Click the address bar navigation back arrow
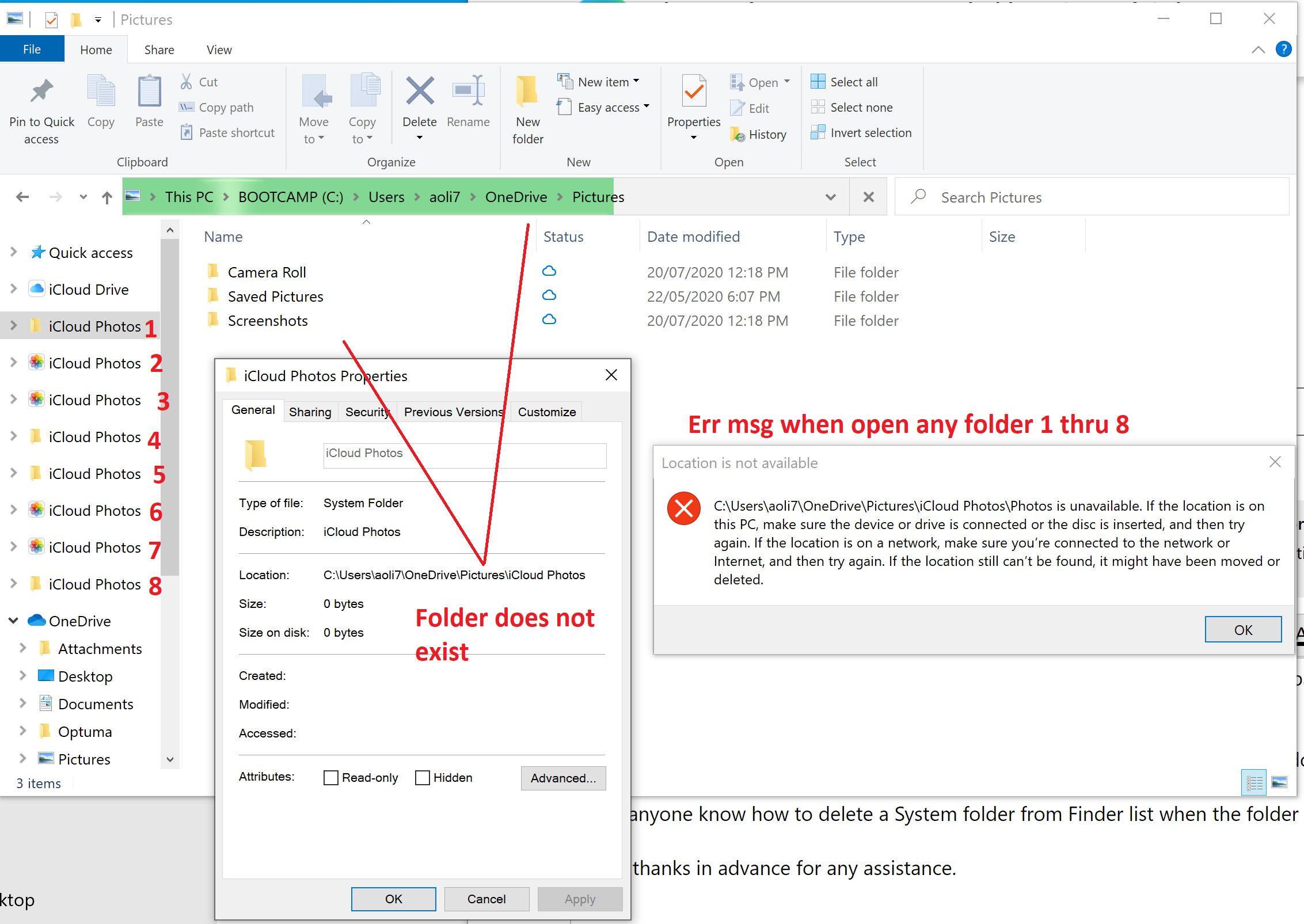This screenshot has height=924, width=1304. tap(22, 197)
